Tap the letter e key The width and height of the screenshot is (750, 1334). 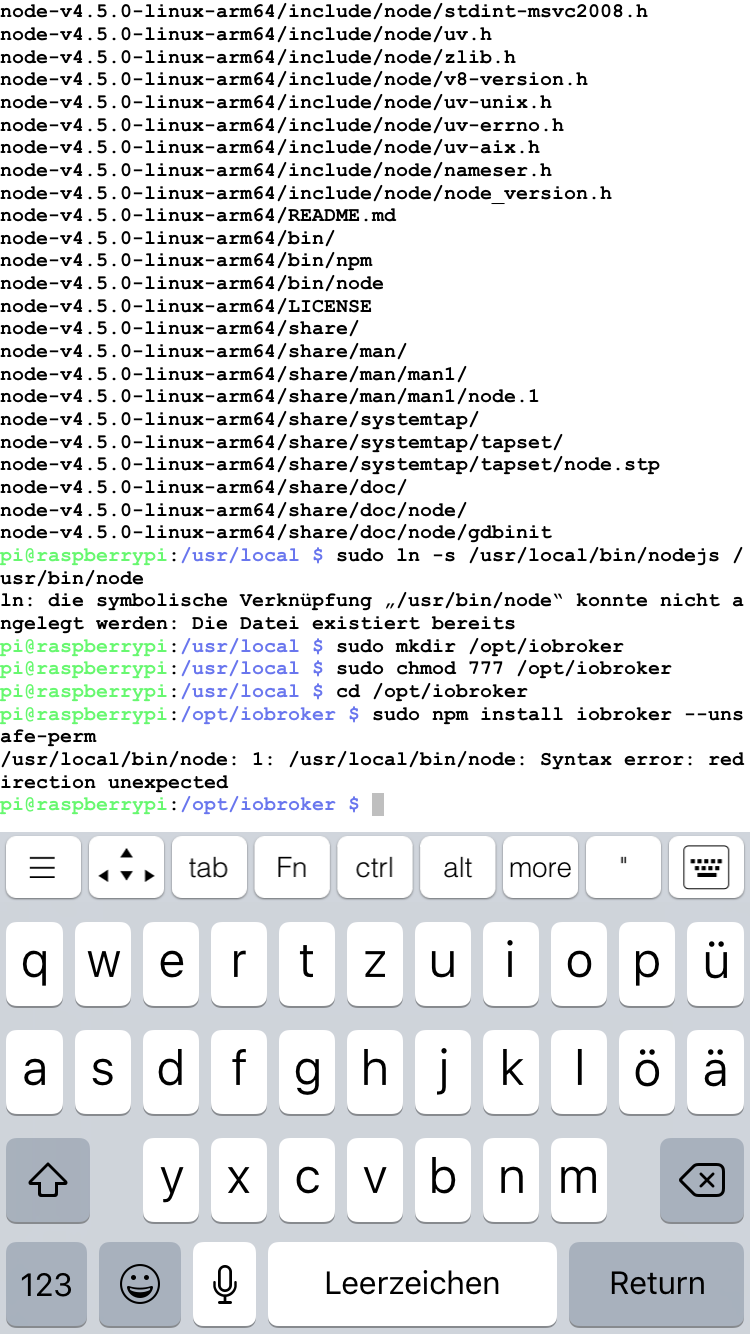pyautogui.click(x=171, y=964)
